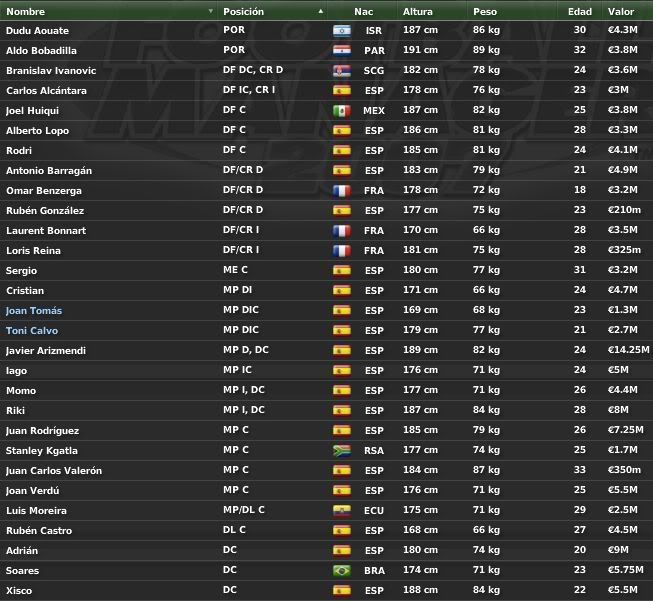Open the Nombre column dropdown arrow
This screenshot has height=601, width=653.
(x=211, y=11)
